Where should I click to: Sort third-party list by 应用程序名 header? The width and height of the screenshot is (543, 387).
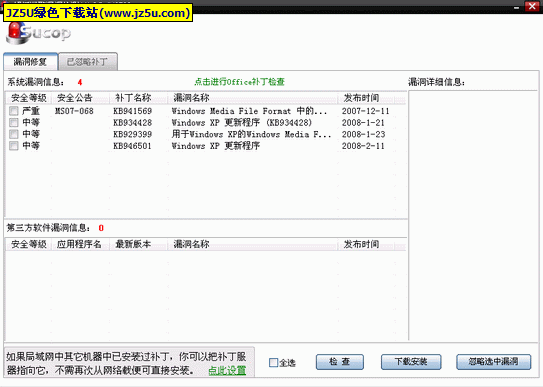click(79, 244)
